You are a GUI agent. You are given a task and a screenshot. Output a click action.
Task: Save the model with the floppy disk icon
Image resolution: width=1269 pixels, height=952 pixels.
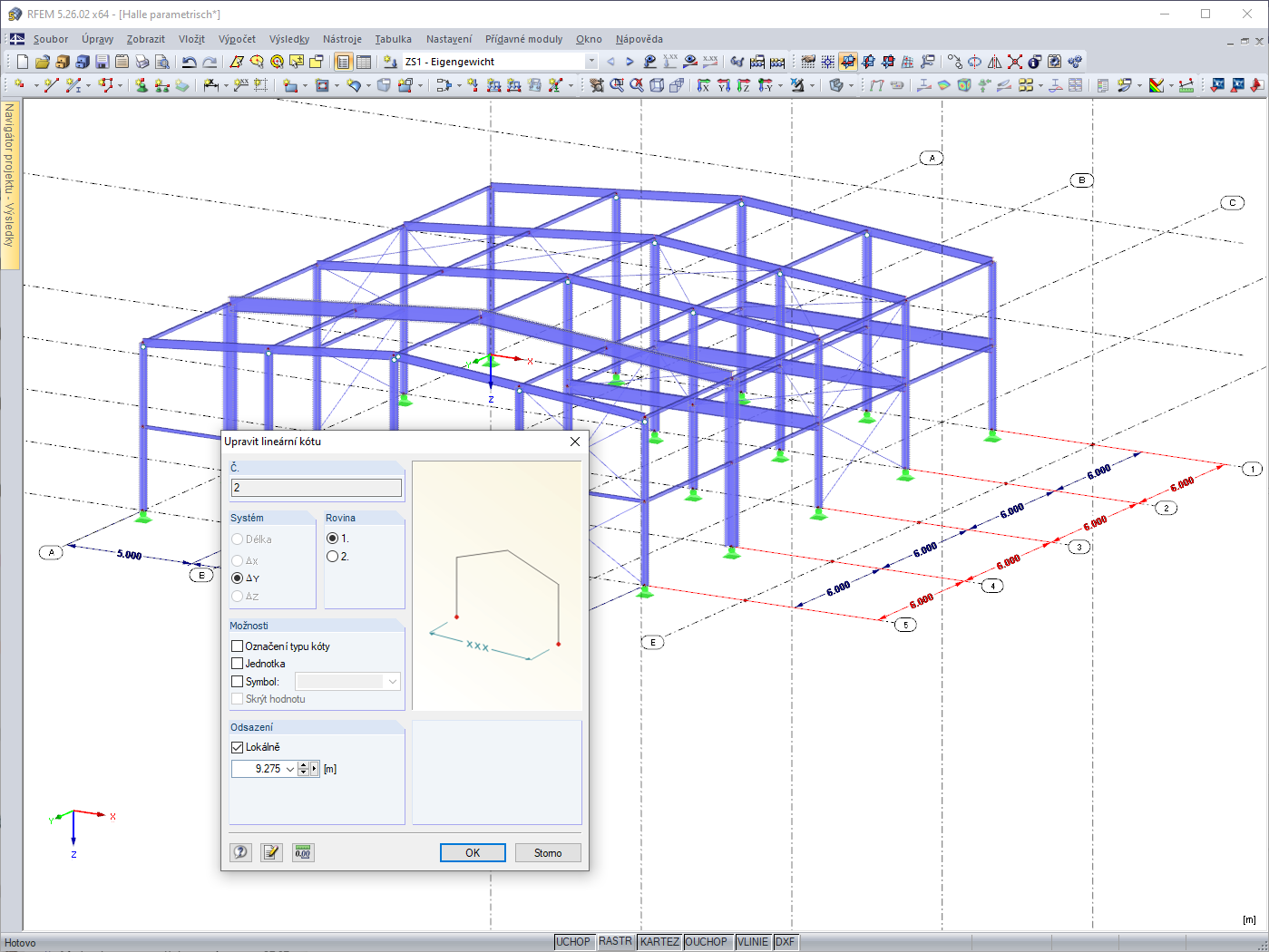[x=102, y=62]
